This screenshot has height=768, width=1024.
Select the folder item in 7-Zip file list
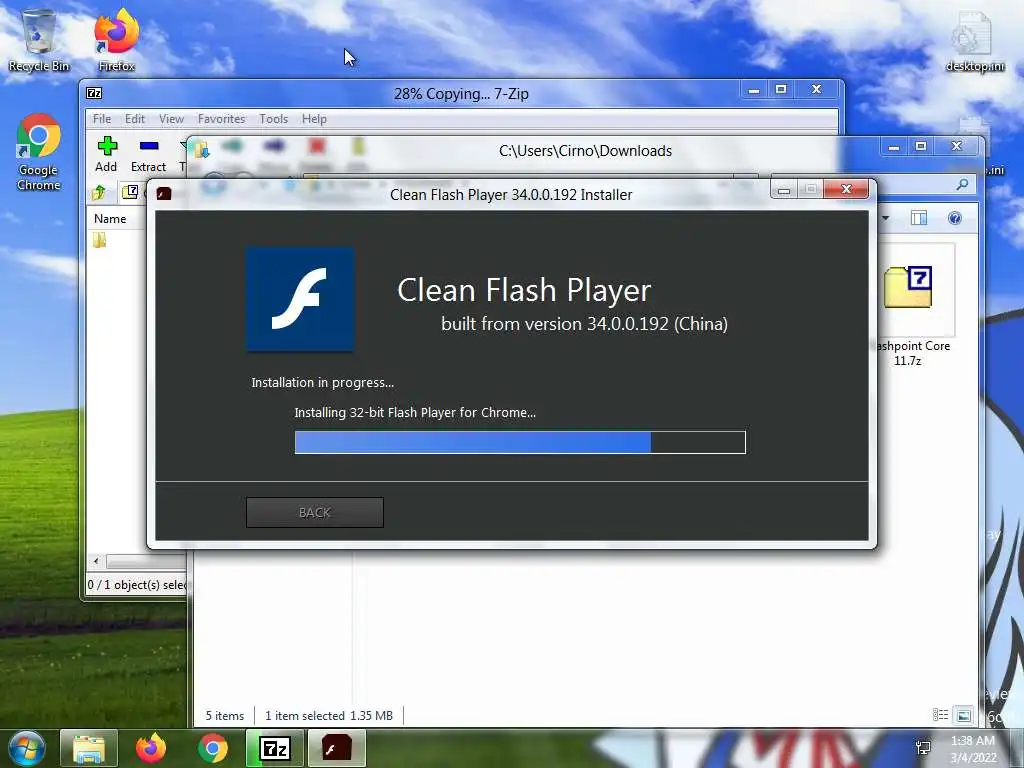[99, 240]
